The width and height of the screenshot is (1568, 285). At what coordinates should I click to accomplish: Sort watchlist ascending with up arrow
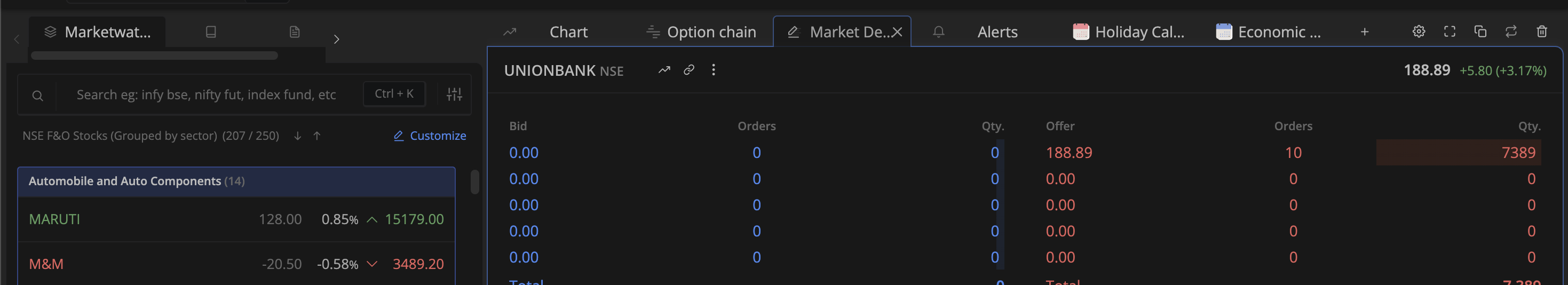316,136
